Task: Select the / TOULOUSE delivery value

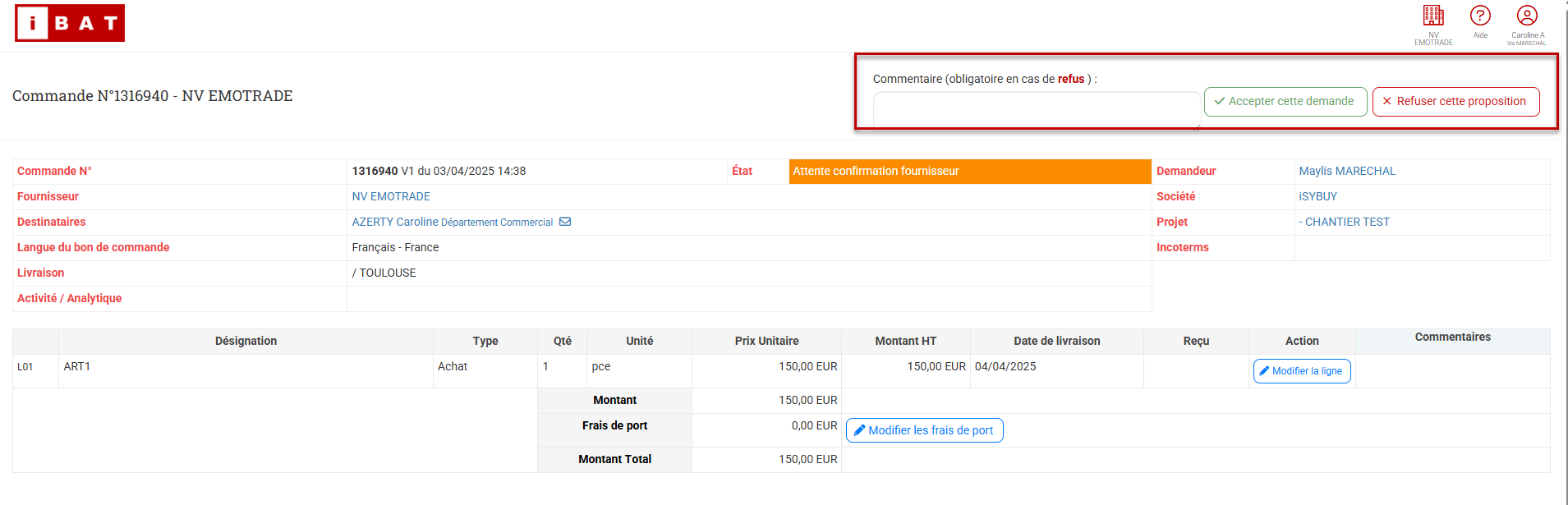Action: [x=384, y=273]
